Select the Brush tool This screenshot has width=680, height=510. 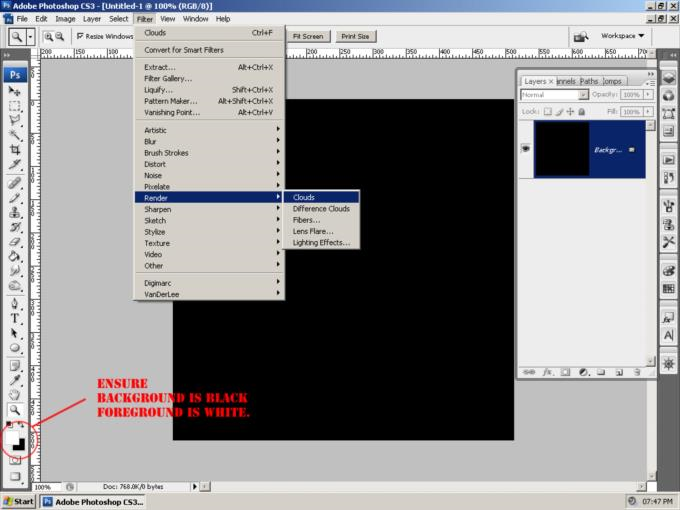[x=15, y=198]
